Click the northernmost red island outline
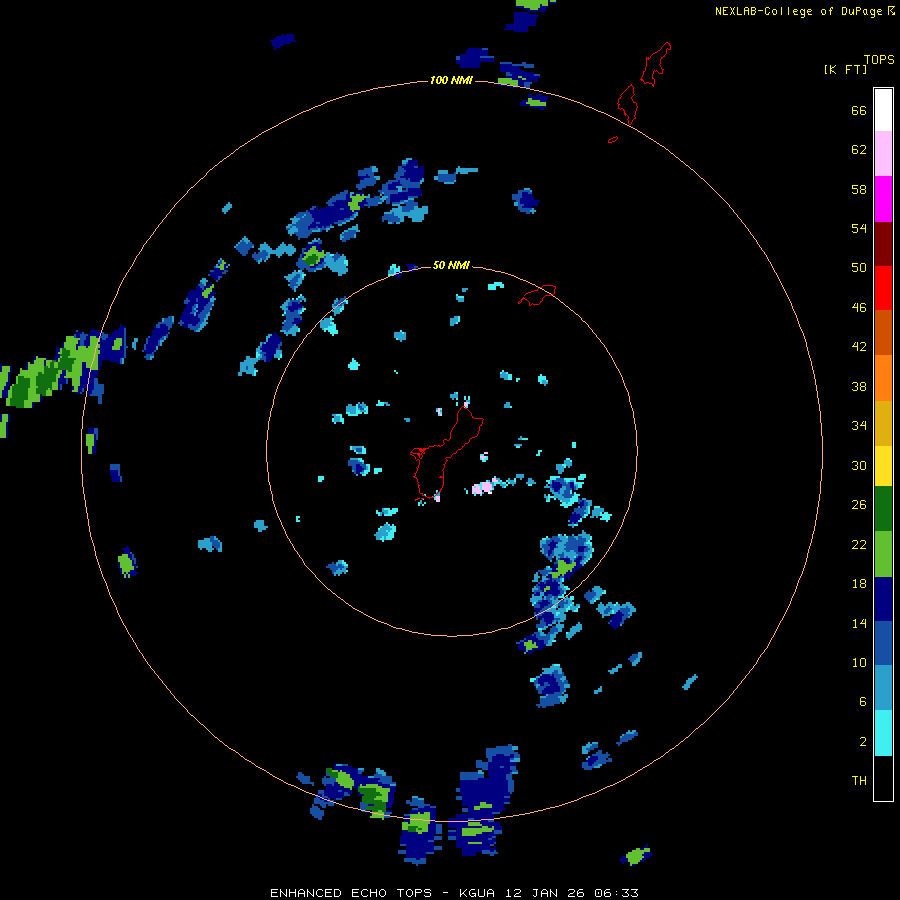900x900 pixels. point(656,64)
